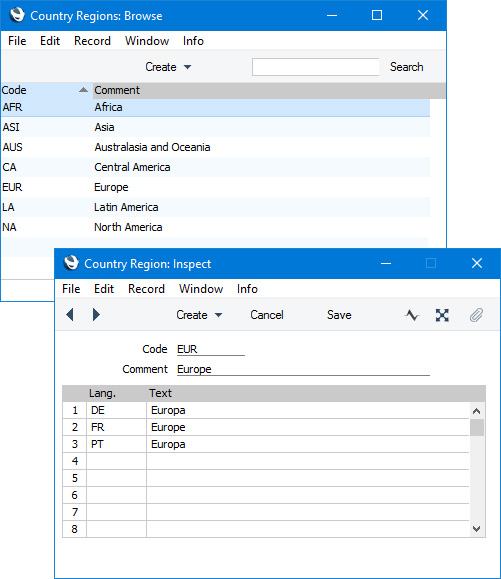Screen dimensions: 501x579
Task: Click the app logo in Browse window title bar
Action: [x=17, y=16]
